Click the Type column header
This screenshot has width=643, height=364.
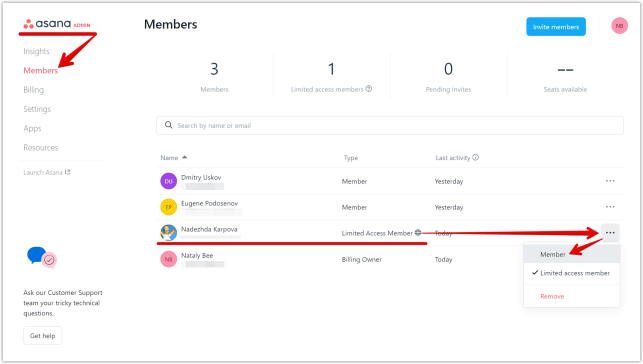click(351, 158)
